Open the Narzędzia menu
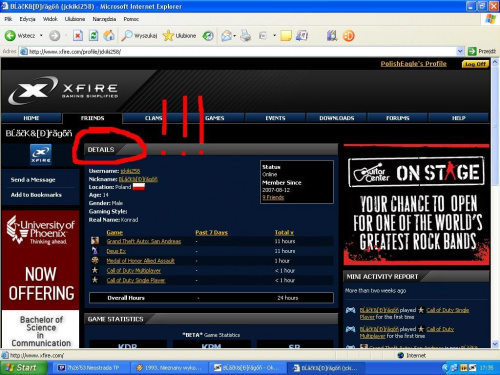 point(104,19)
